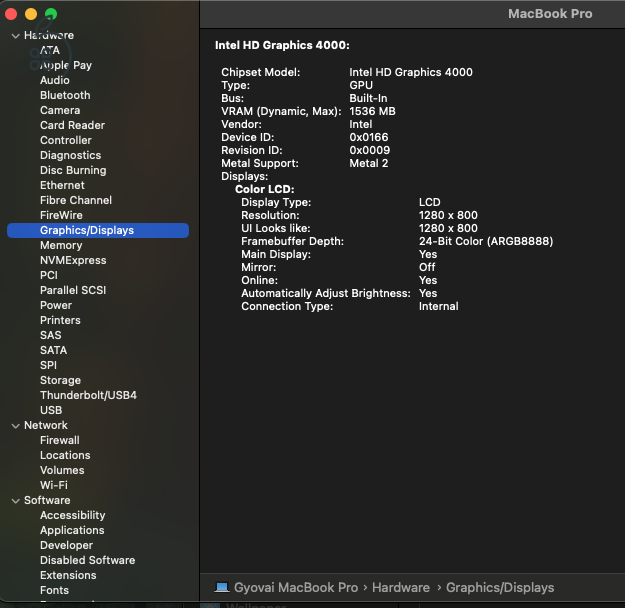The image size is (625, 608).
Task: Select the highlighted Graphics/Displays row
Action: [98, 230]
